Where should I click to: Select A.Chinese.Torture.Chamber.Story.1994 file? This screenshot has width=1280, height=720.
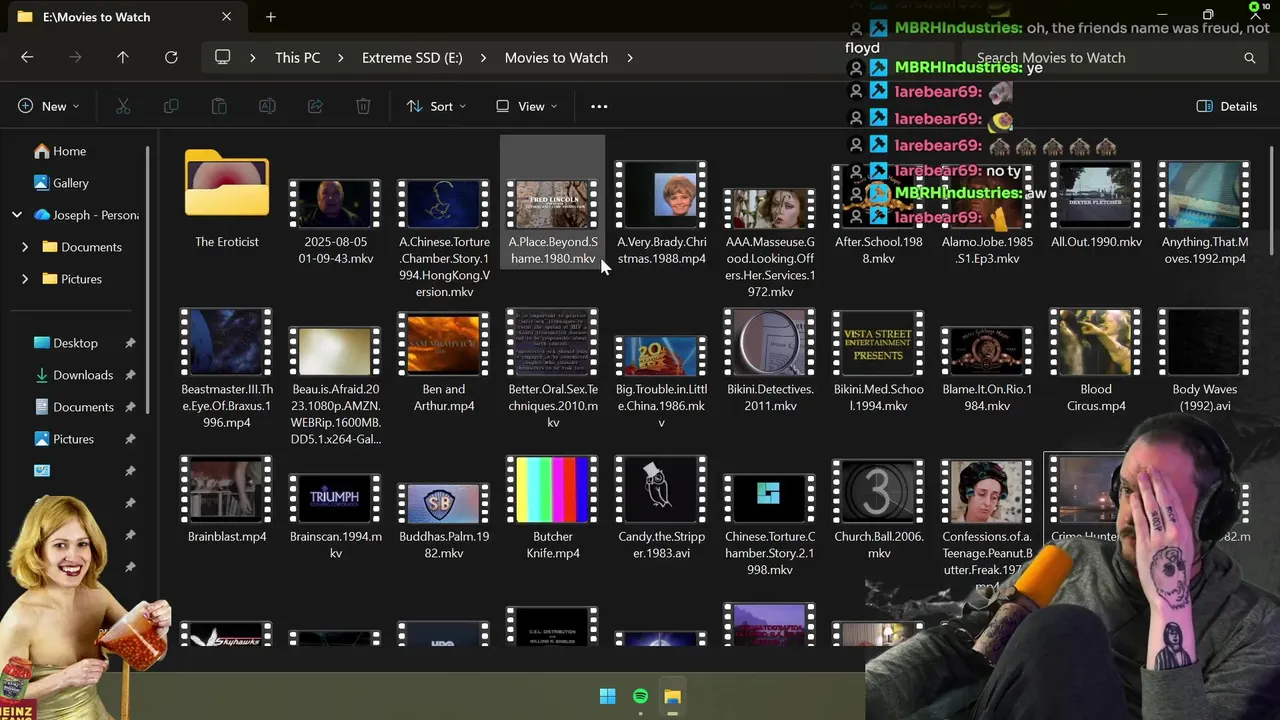[443, 238]
